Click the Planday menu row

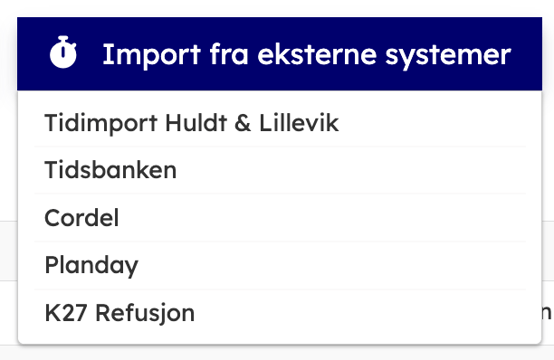[280, 265]
